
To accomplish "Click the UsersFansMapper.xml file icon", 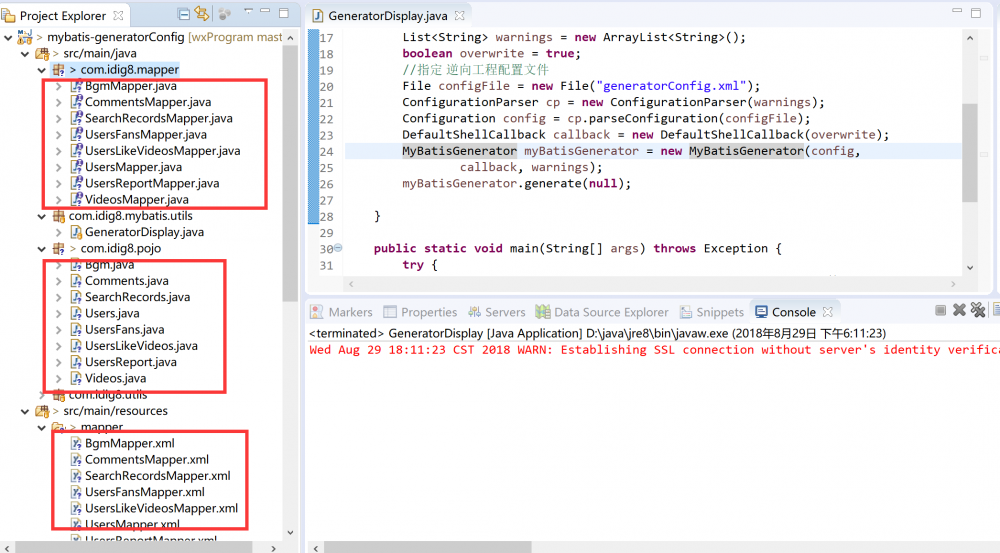I will click(76, 492).
